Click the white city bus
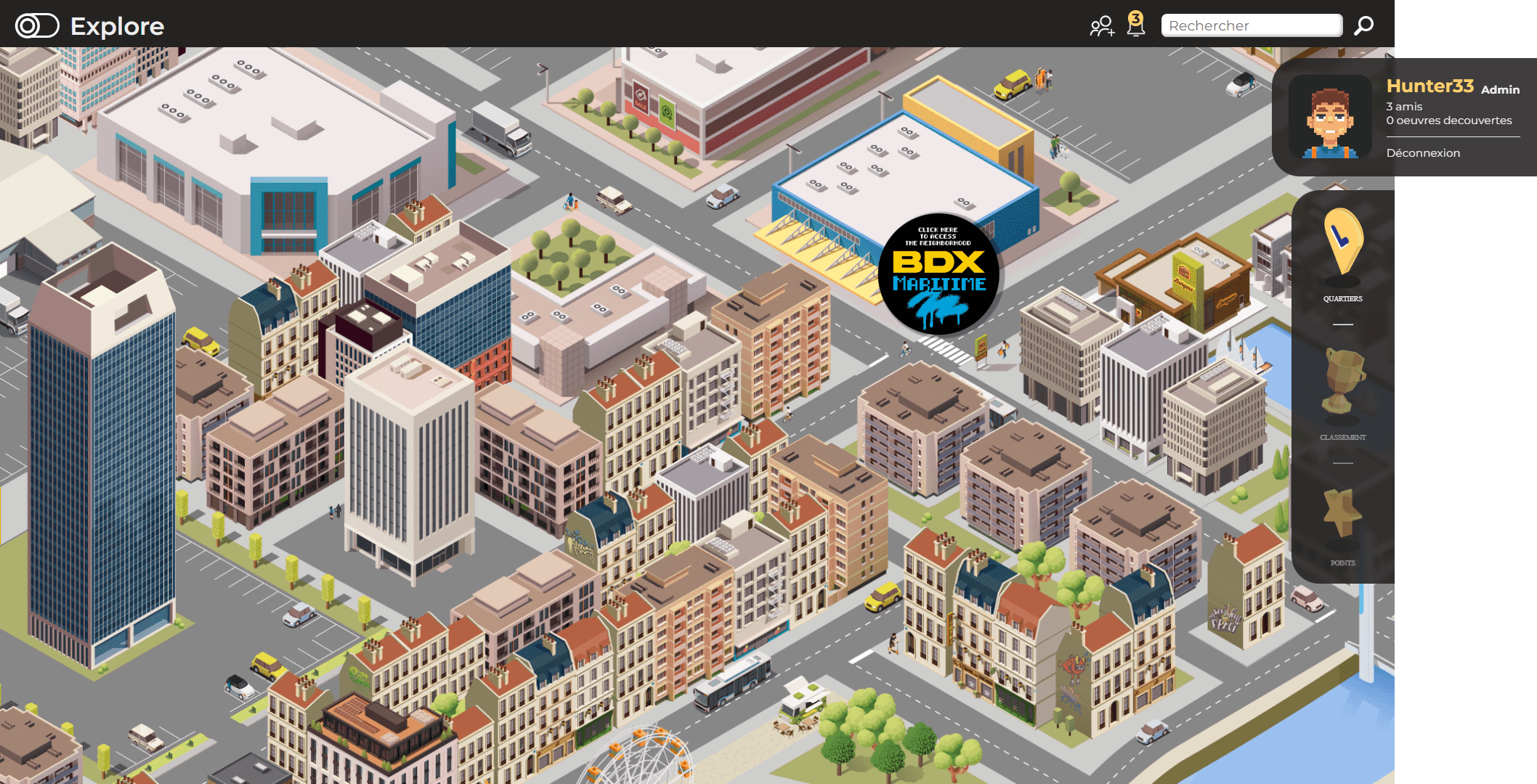 [x=731, y=681]
